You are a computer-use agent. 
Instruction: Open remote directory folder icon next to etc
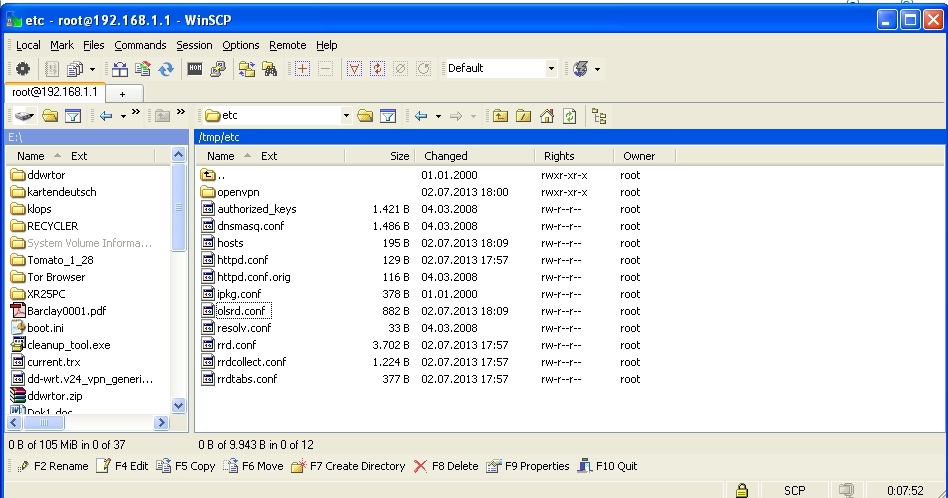tap(365, 115)
